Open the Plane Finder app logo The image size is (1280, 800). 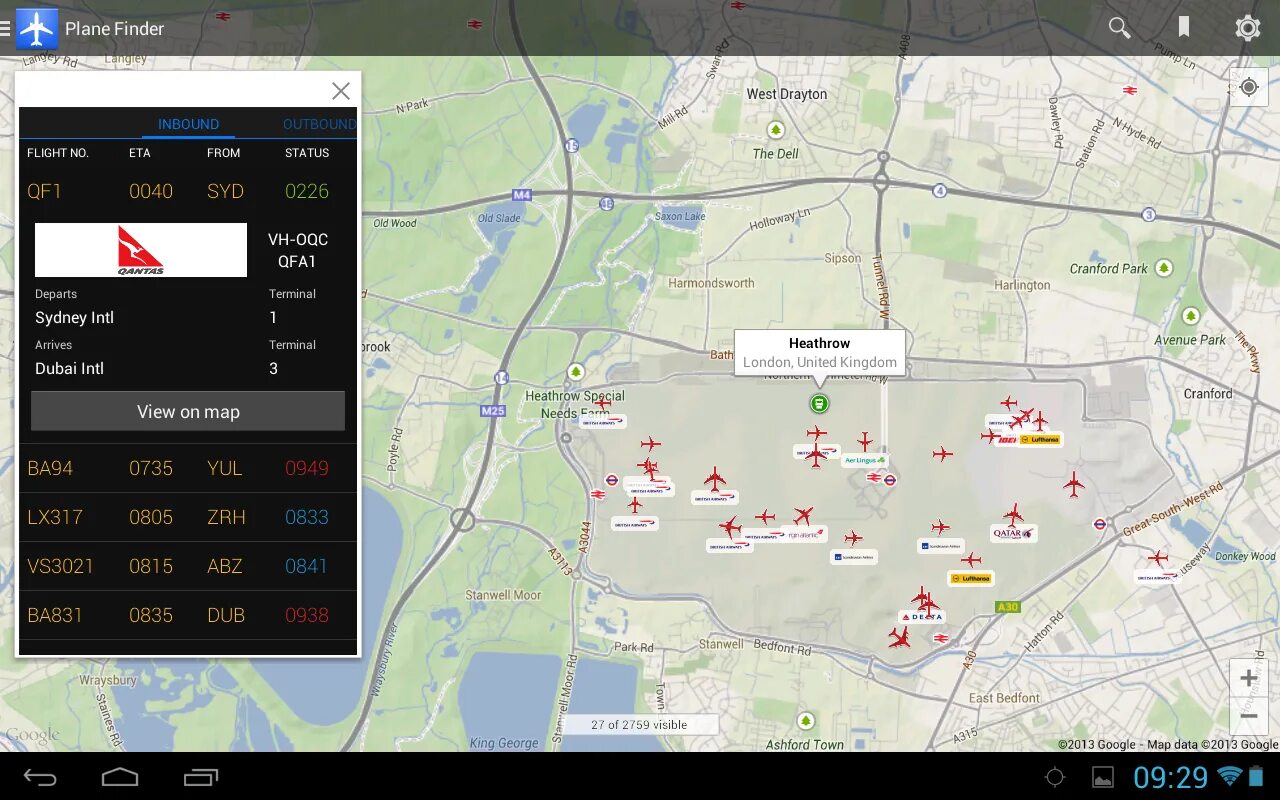[36, 28]
